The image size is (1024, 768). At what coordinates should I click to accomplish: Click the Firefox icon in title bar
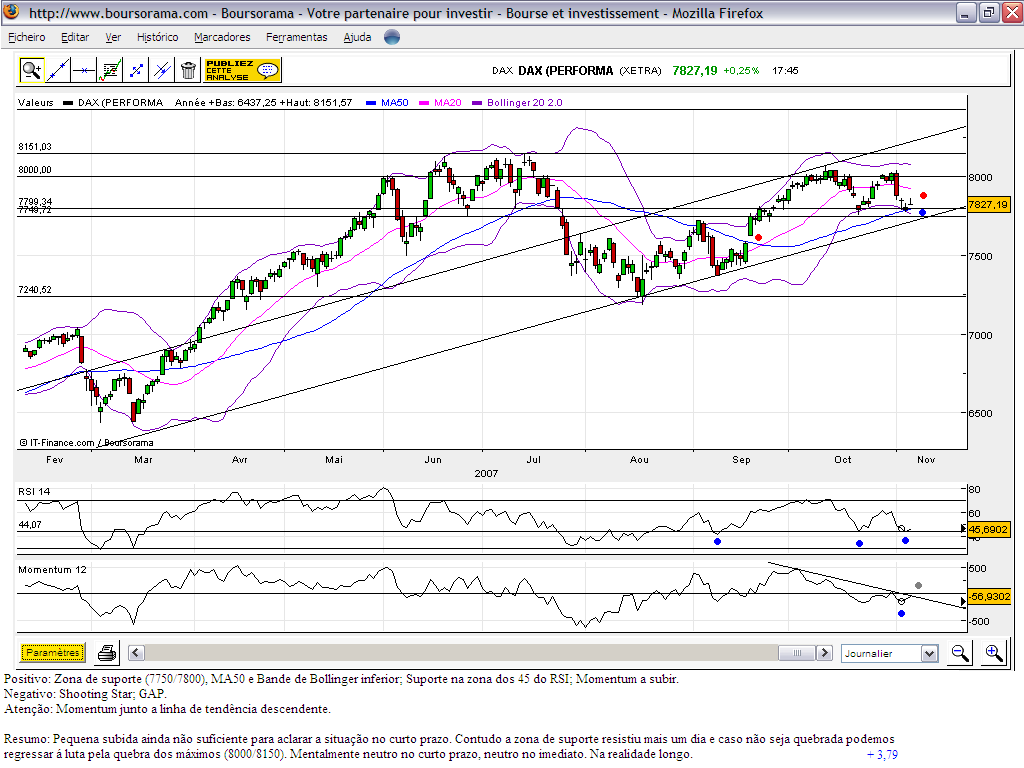pos(12,12)
